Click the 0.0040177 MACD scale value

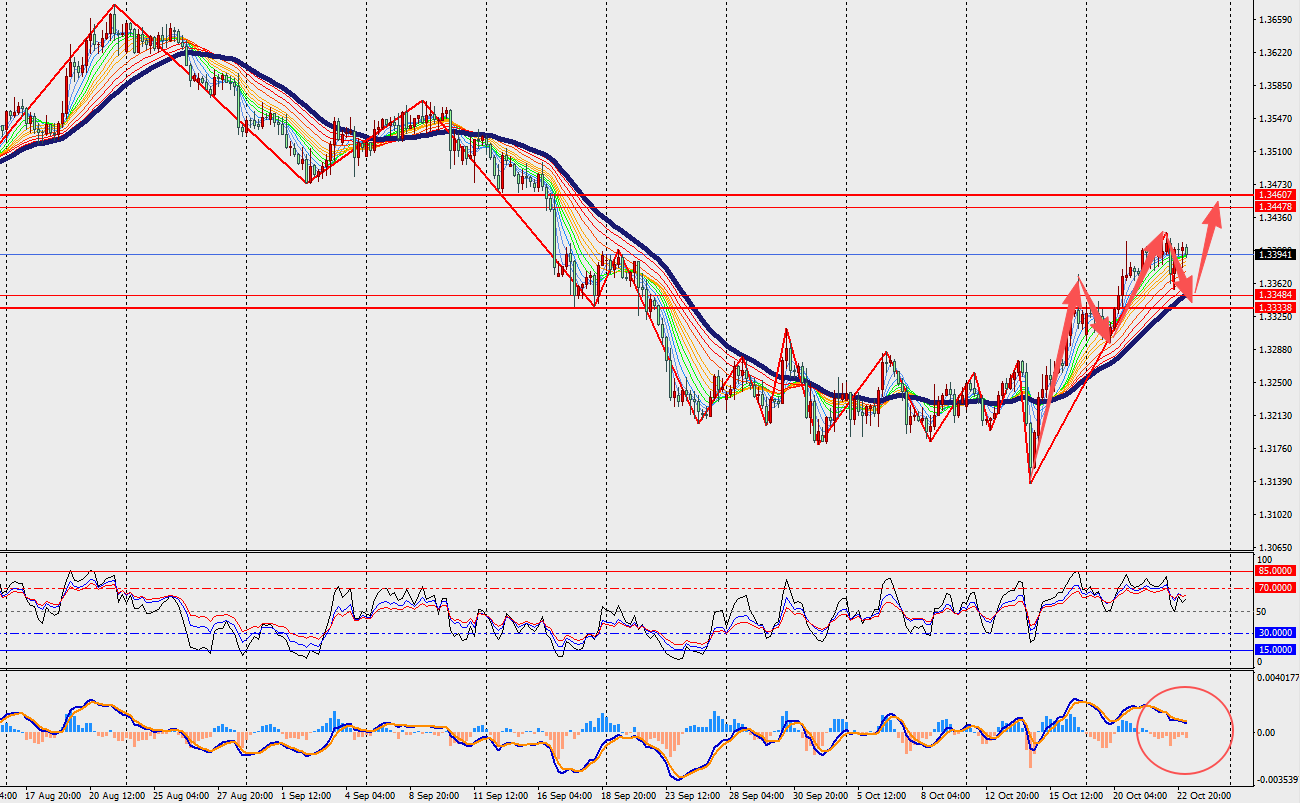click(1278, 677)
